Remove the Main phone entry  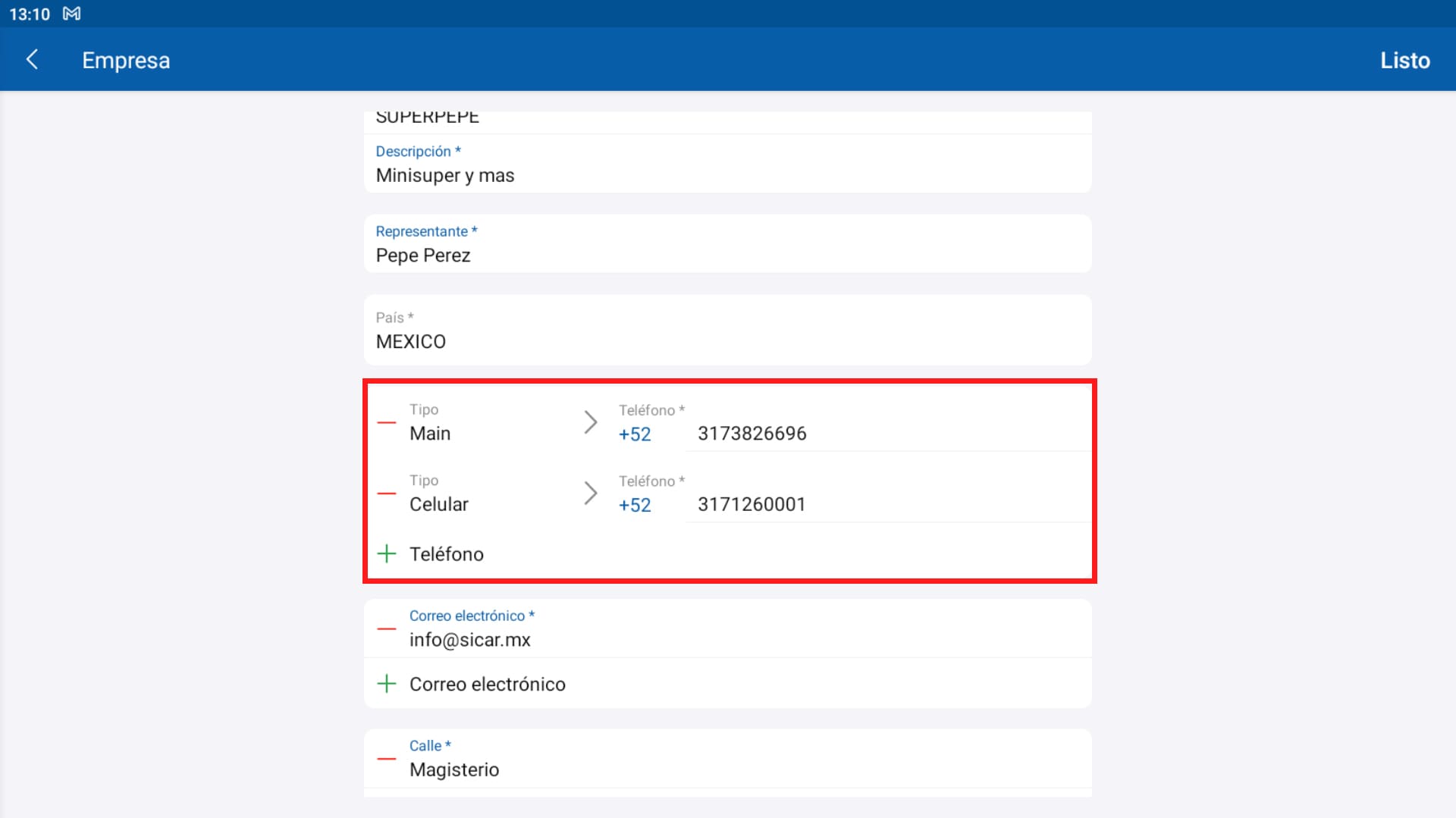(x=387, y=422)
